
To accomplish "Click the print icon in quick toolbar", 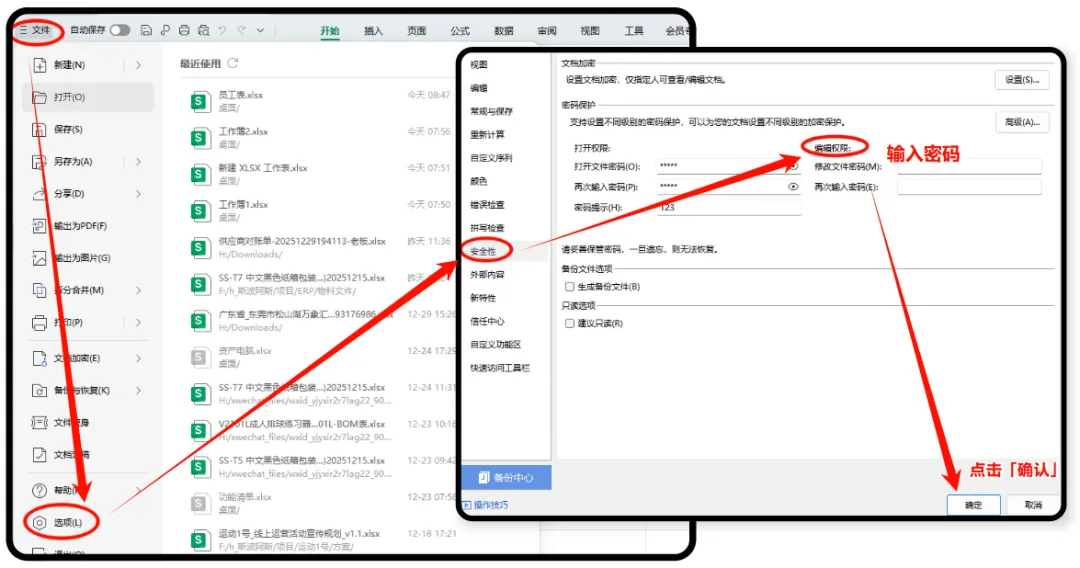I will click(184, 30).
